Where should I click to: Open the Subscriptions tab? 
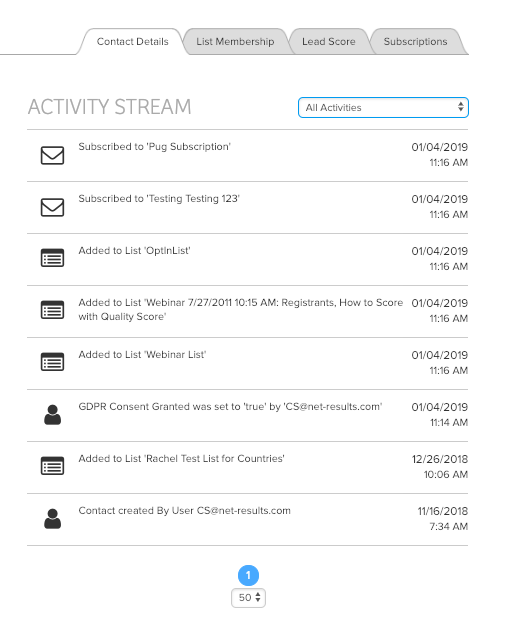(415, 42)
